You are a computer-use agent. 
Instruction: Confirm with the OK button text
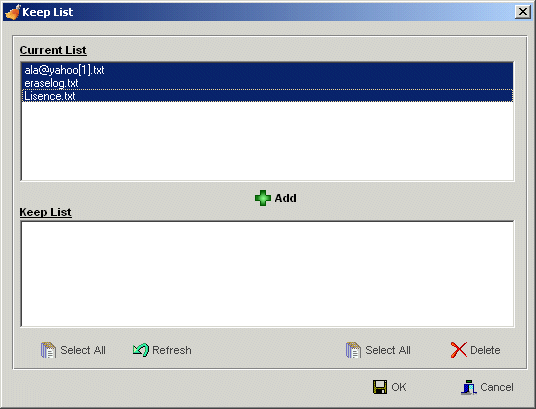(x=399, y=387)
